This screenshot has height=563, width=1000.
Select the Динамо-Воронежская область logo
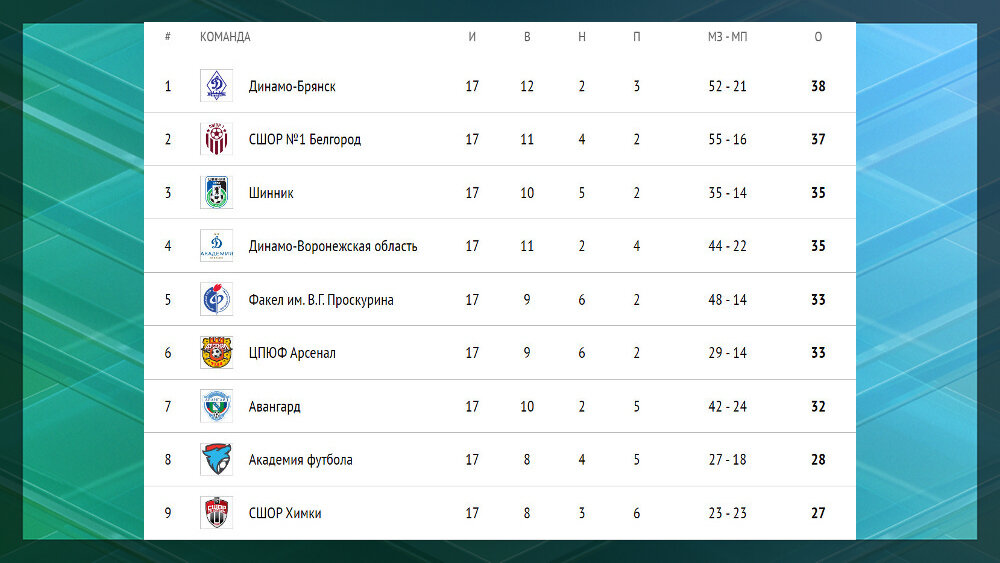(x=216, y=246)
